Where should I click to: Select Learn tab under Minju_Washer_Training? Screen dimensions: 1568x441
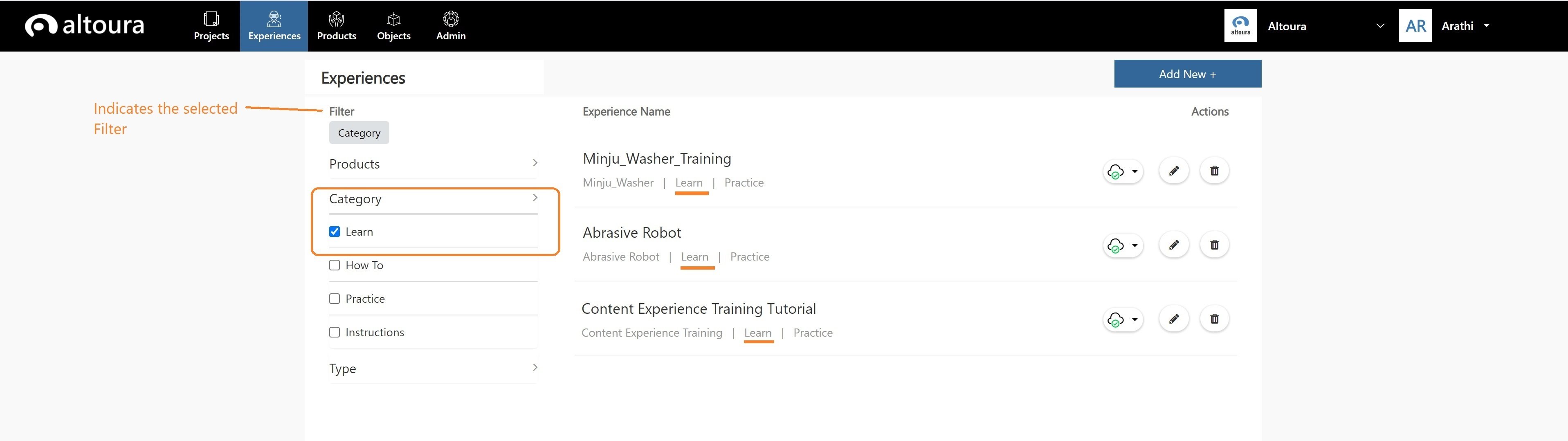point(689,183)
